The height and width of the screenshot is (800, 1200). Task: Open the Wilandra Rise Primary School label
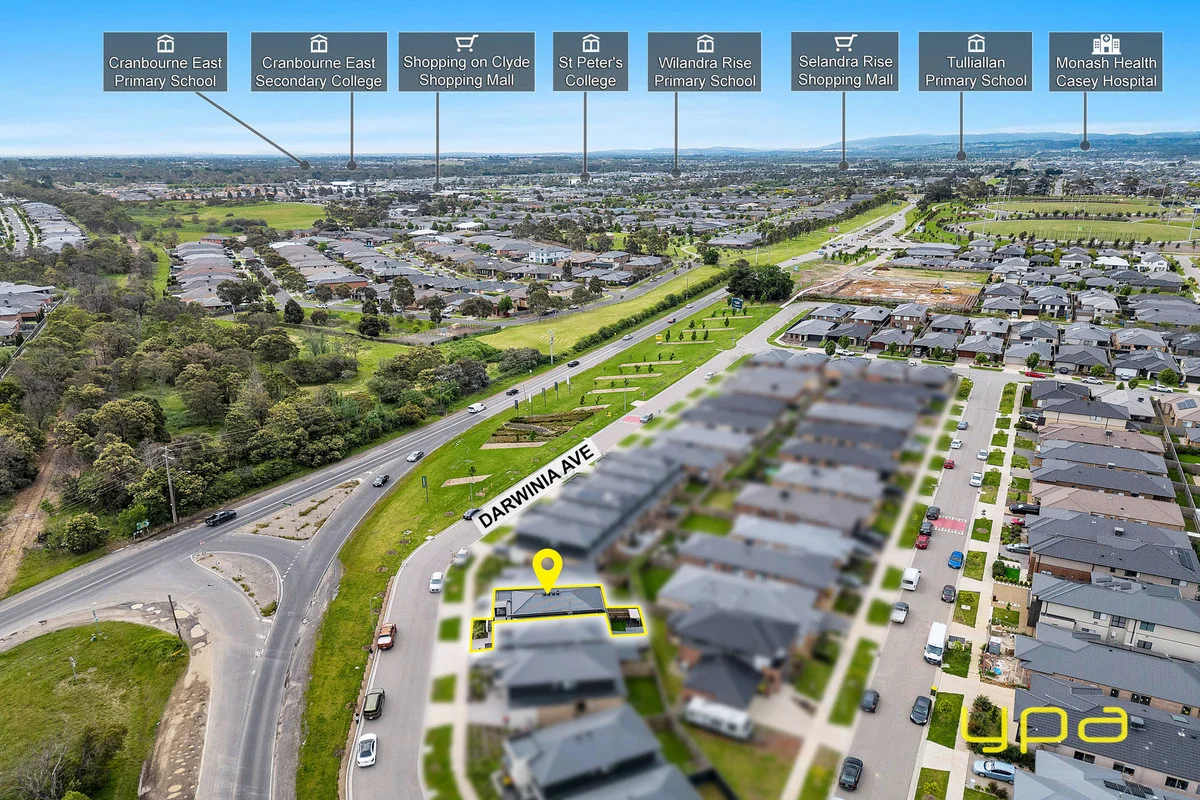[x=706, y=68]
